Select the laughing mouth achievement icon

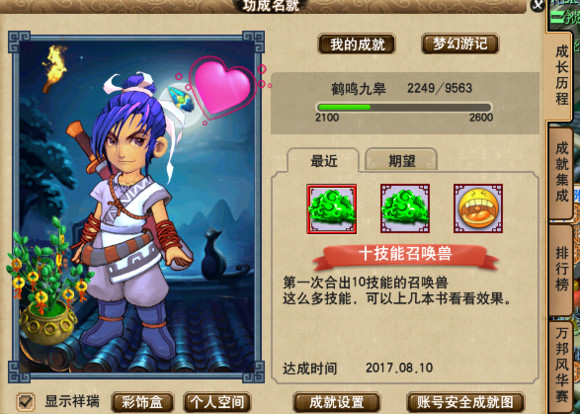point(478,209)
